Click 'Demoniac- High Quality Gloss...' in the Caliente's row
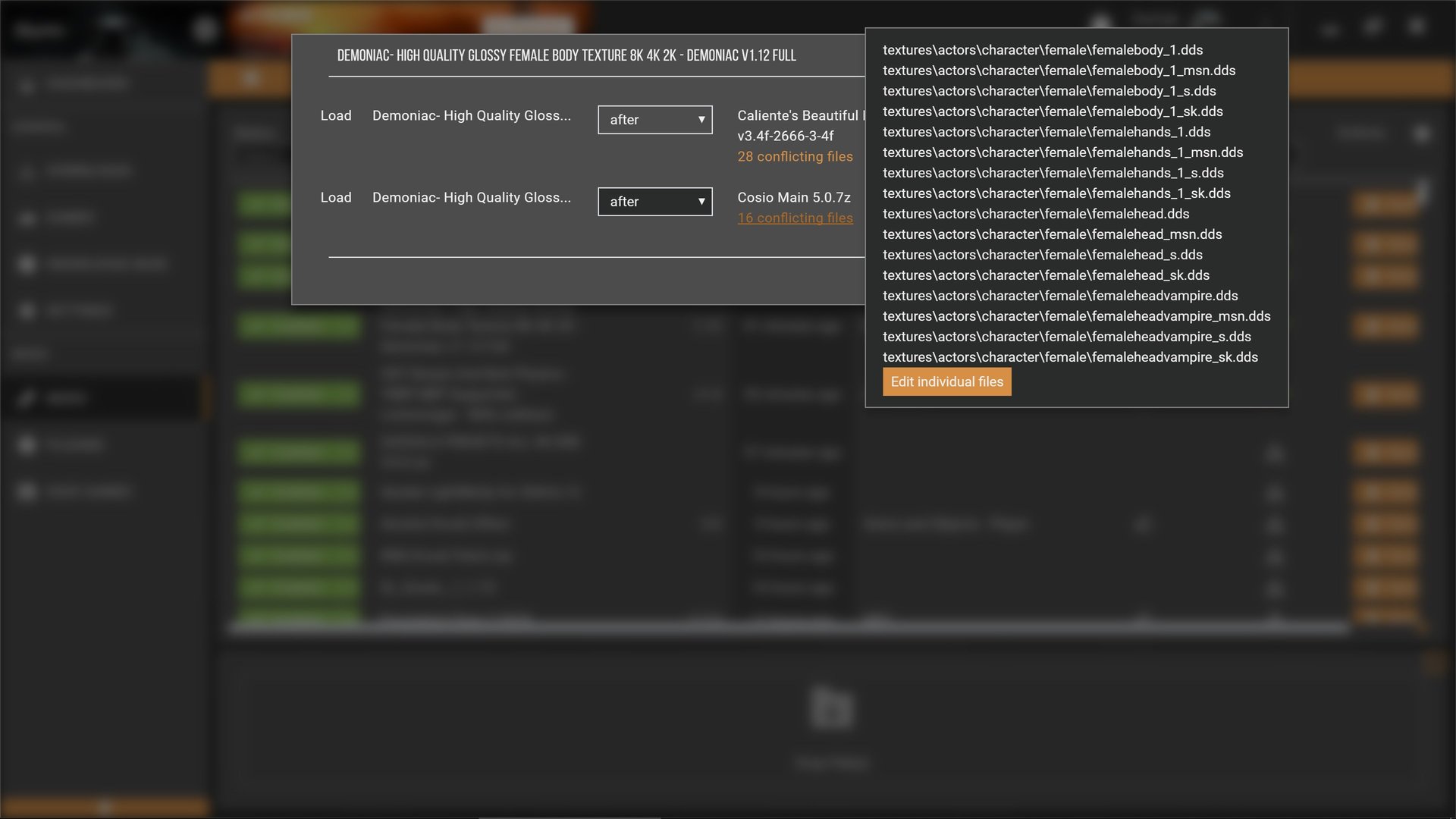 pyautogui.click(x=471, y=115)
